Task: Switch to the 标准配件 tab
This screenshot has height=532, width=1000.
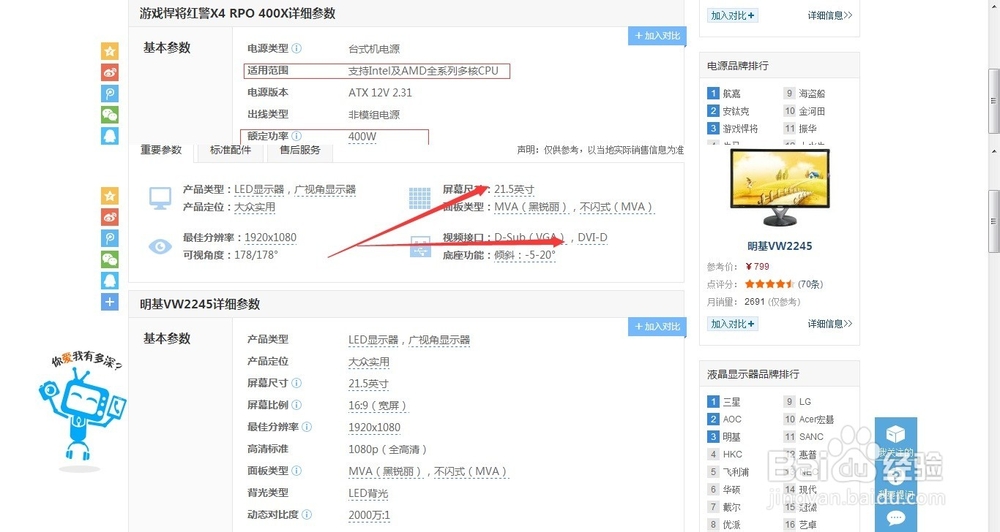Action: [230, 150]
